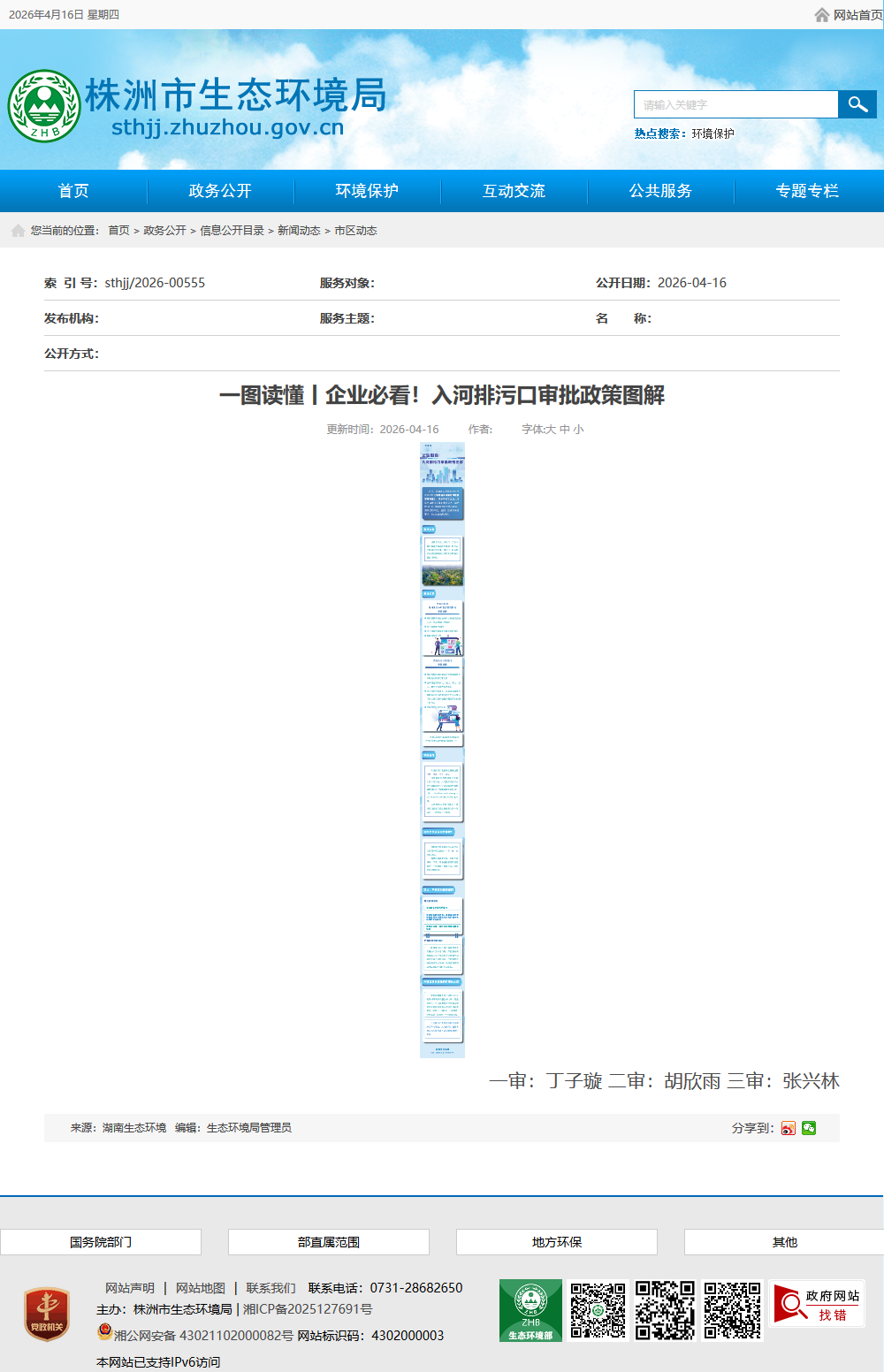Click the home icon beside 网站首页
Screen dimensions: 884x1372
[822, 15]
